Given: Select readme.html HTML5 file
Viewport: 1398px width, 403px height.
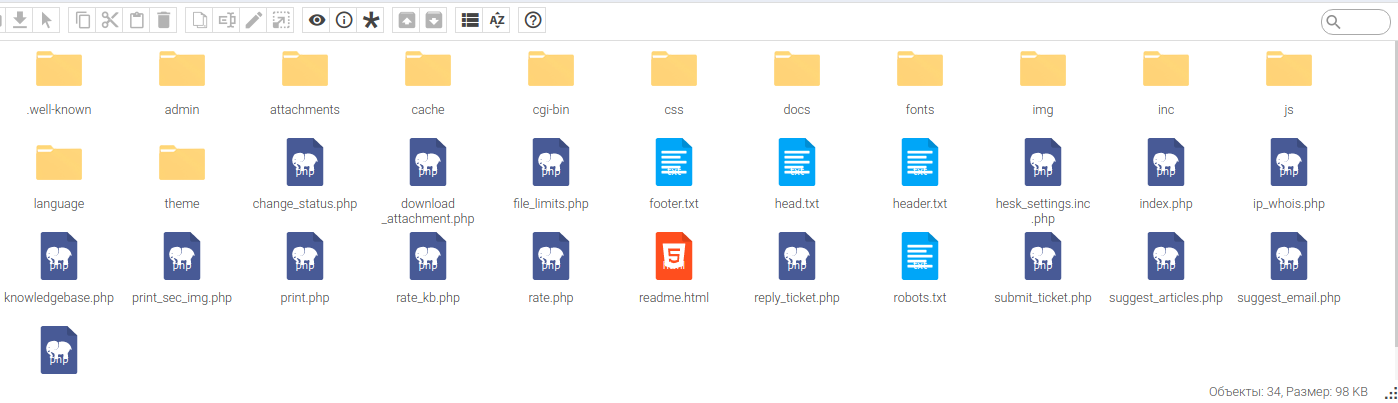Looking at the screenshot, I should click(x=674, y=268).
